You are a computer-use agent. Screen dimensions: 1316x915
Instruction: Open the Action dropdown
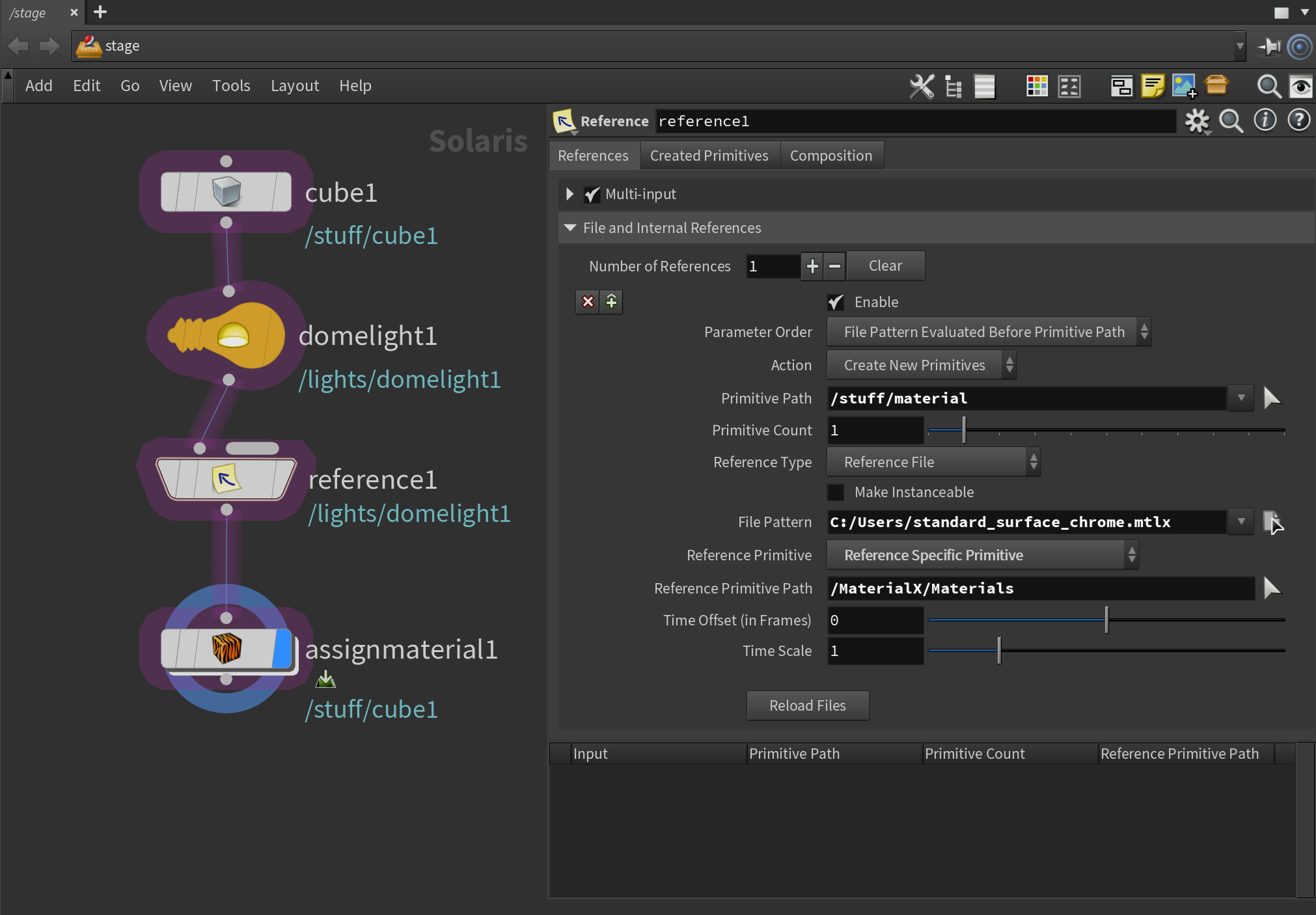coord(921,365)
